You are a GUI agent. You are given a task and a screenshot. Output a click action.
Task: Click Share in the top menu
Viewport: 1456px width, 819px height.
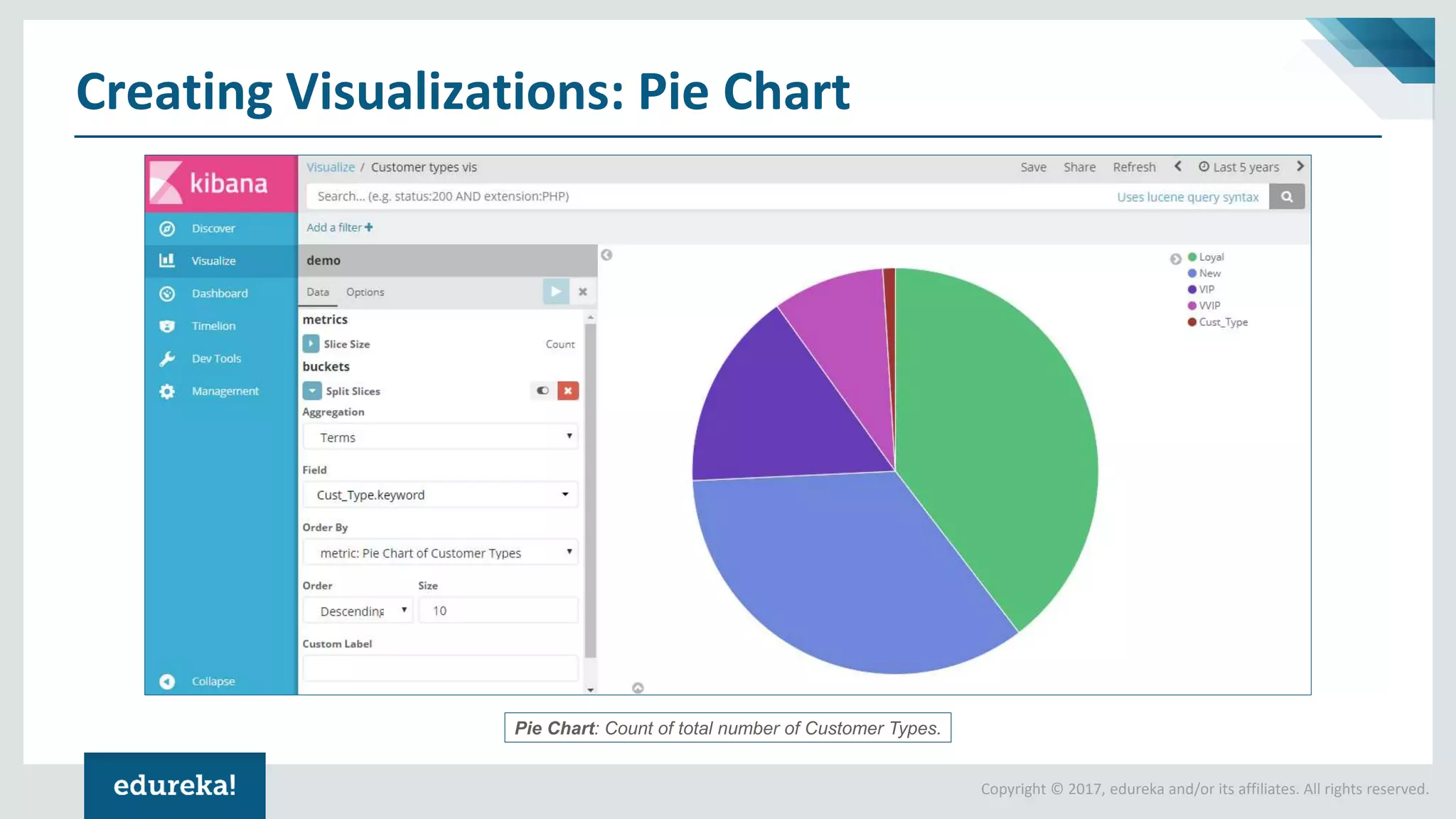pos(1079,167)
